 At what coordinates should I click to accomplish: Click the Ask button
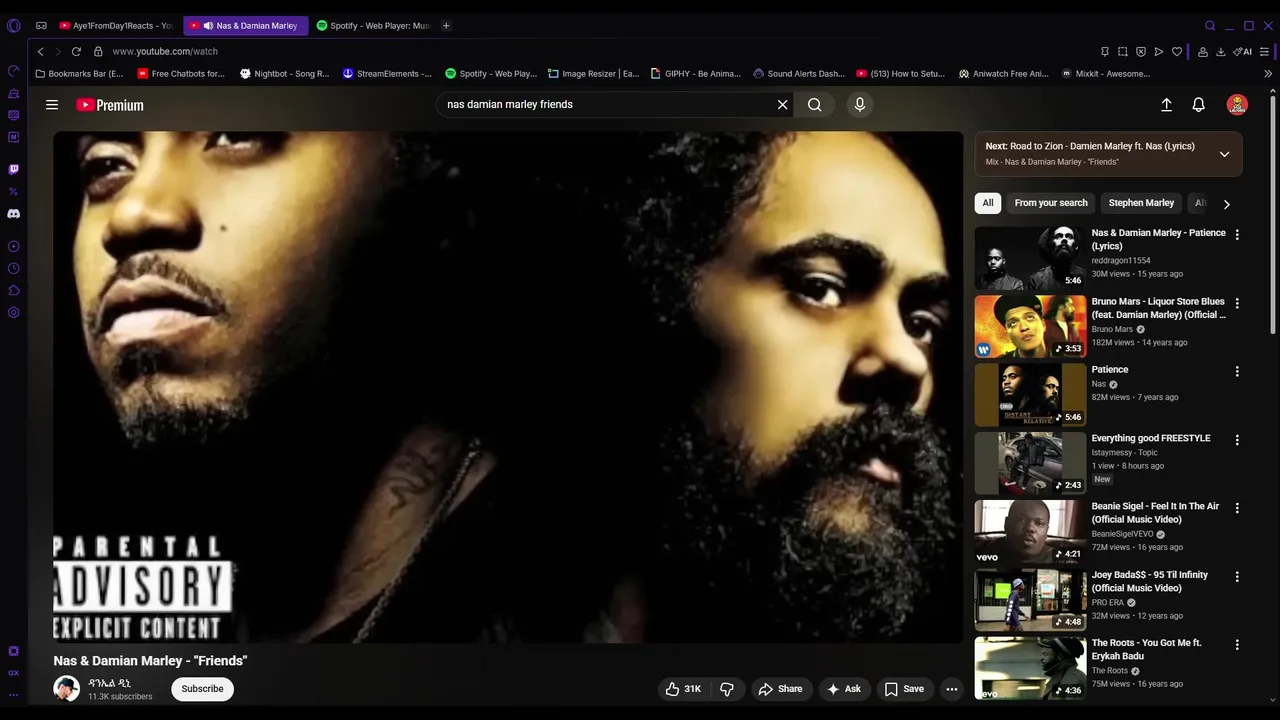(x=843, y=689)
